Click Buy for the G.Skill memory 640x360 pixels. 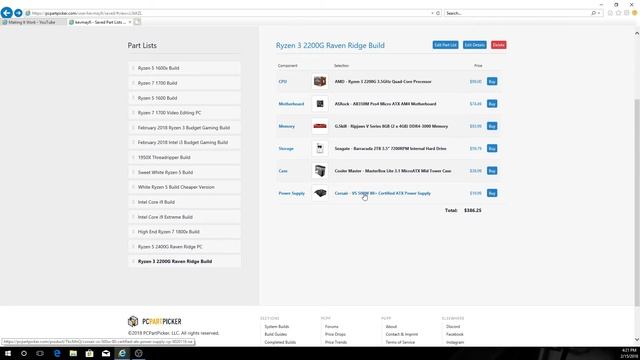(492, 126)
